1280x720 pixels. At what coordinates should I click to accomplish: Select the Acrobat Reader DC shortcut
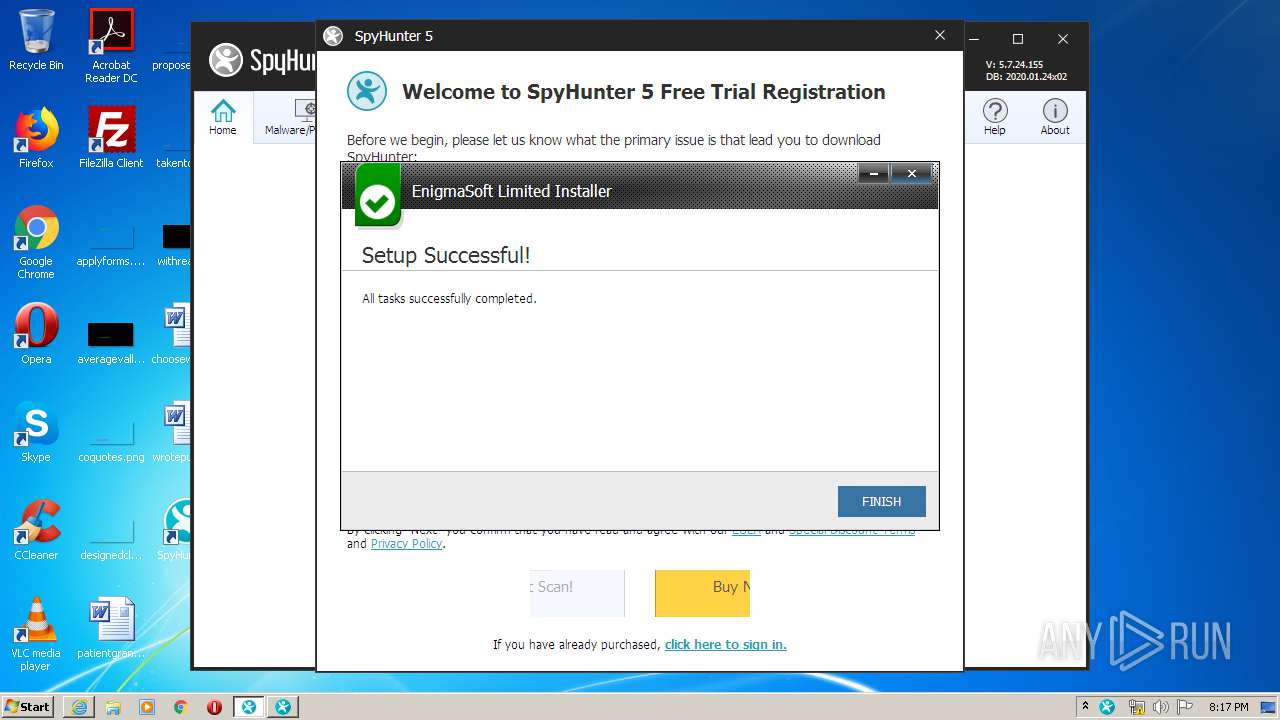pos(112,46)
